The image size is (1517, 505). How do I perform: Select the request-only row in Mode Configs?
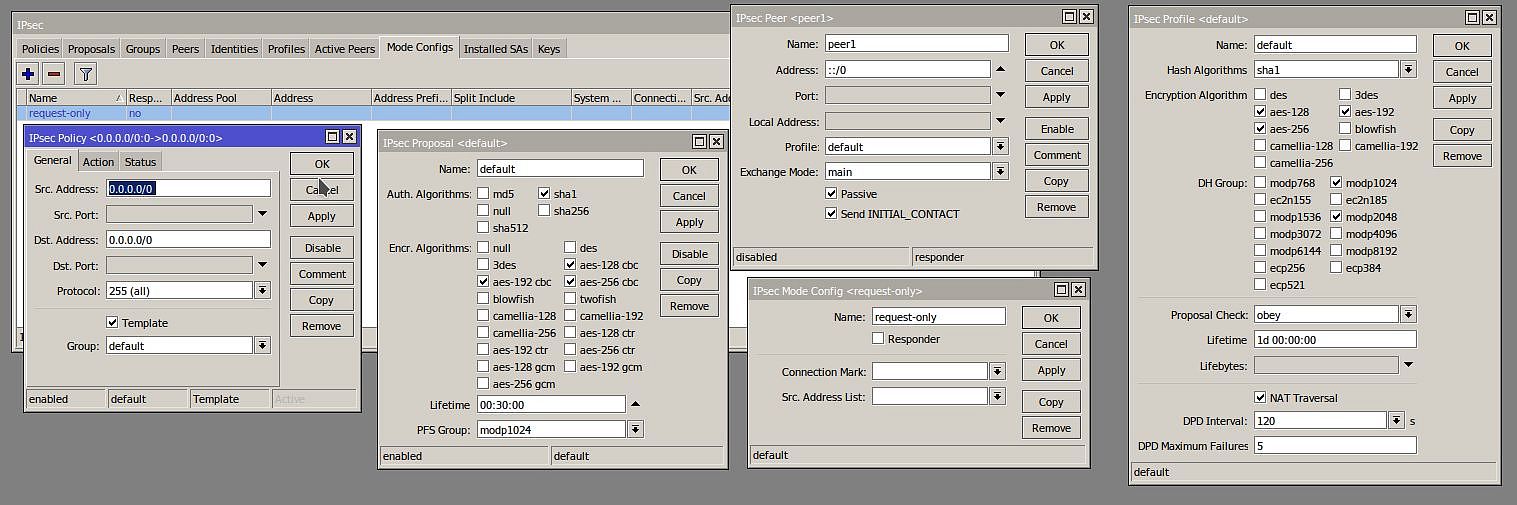pyautogui.click(x=60, y=114)
